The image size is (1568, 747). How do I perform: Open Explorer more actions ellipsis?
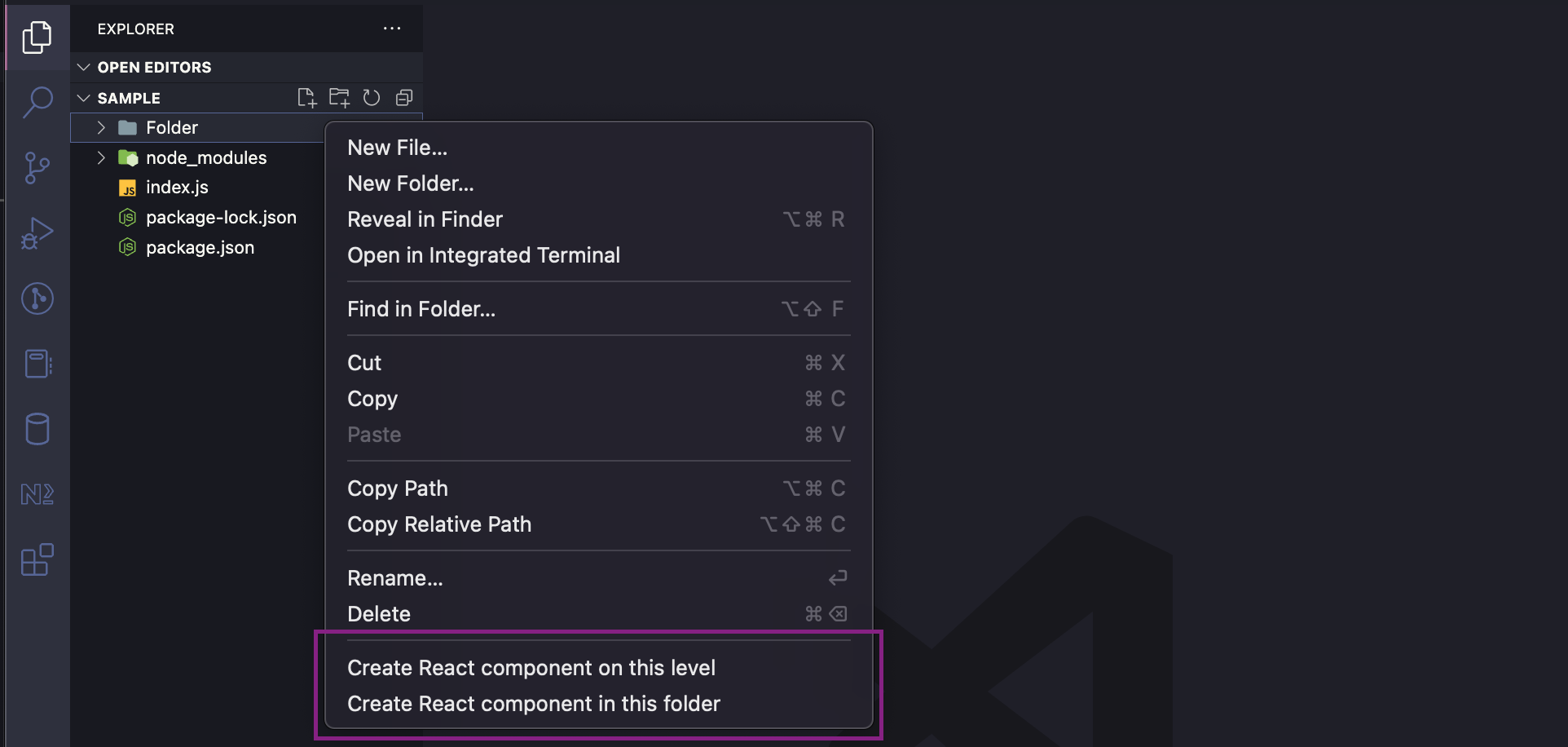[x=392, y=29]
